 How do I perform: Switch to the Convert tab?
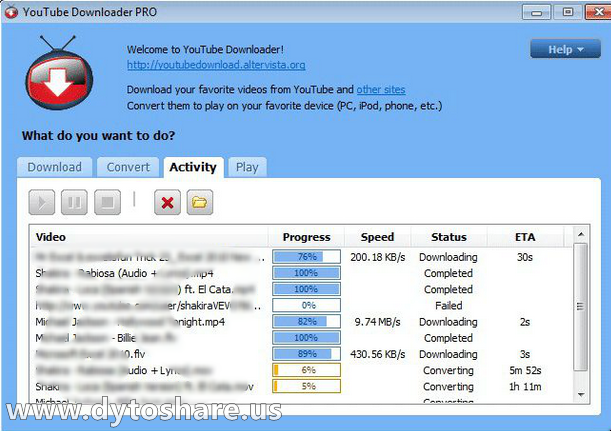(128, 167)
